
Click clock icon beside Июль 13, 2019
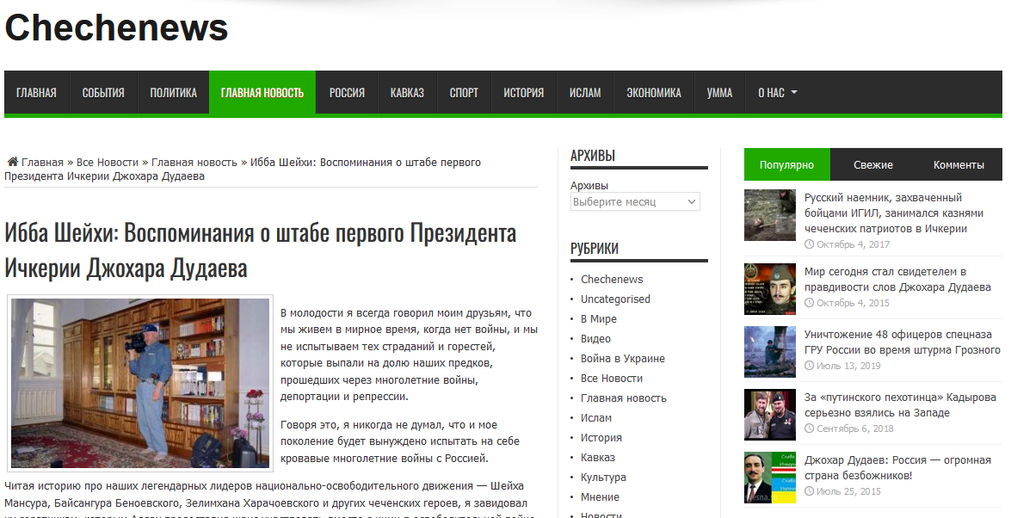[809, 366]
